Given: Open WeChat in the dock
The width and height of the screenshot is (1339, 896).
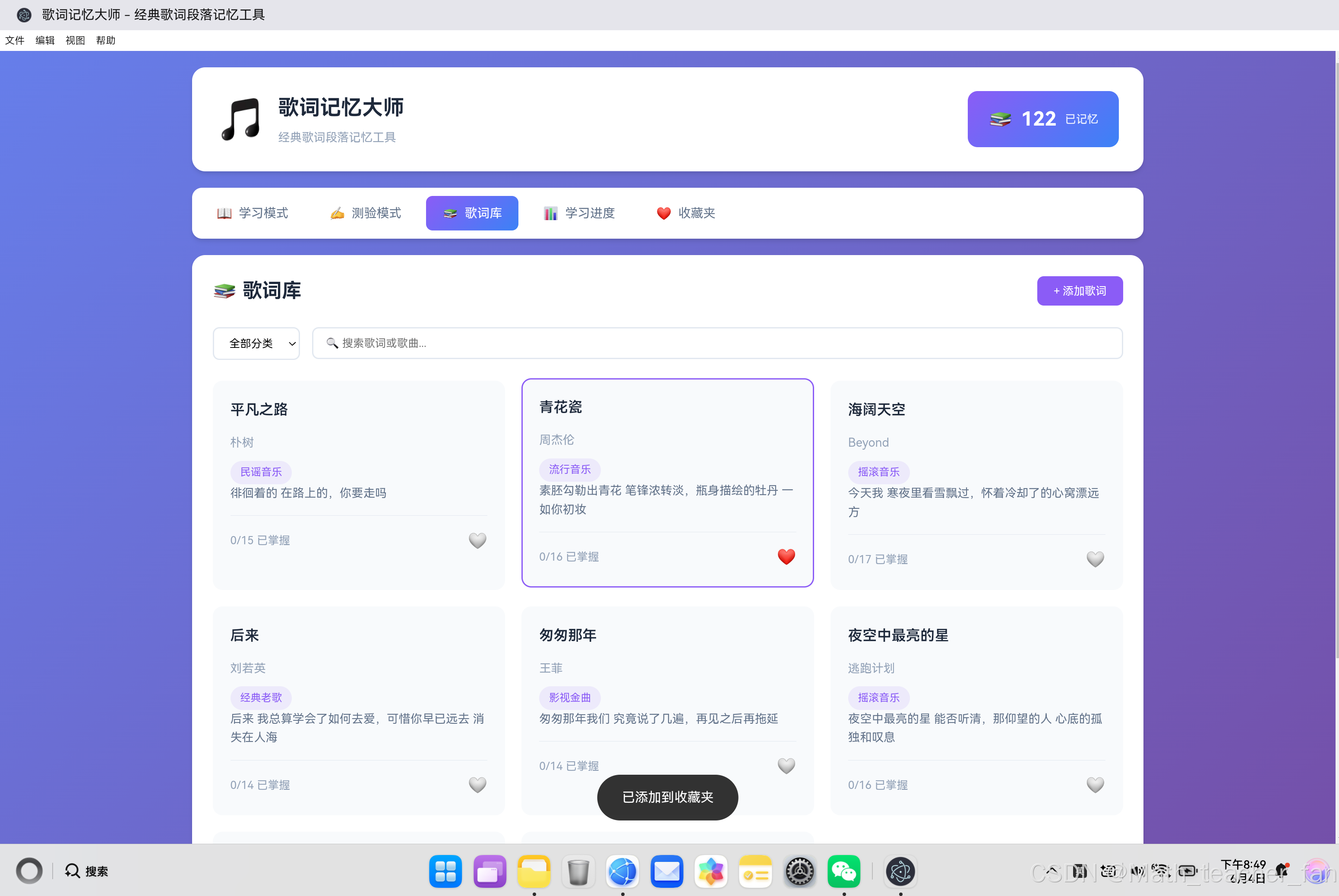Looking at the screenshot, I should coord(844,871).
